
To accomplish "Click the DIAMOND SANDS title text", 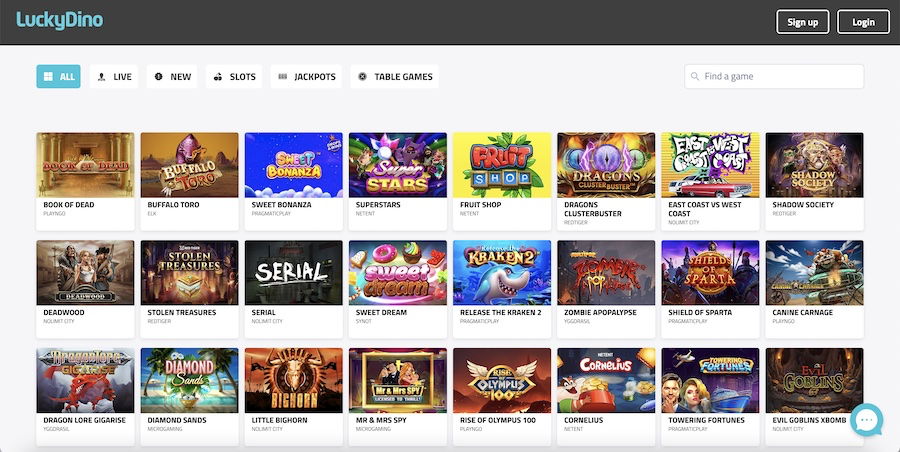I will pyautogui.click(x=177, y=420).
